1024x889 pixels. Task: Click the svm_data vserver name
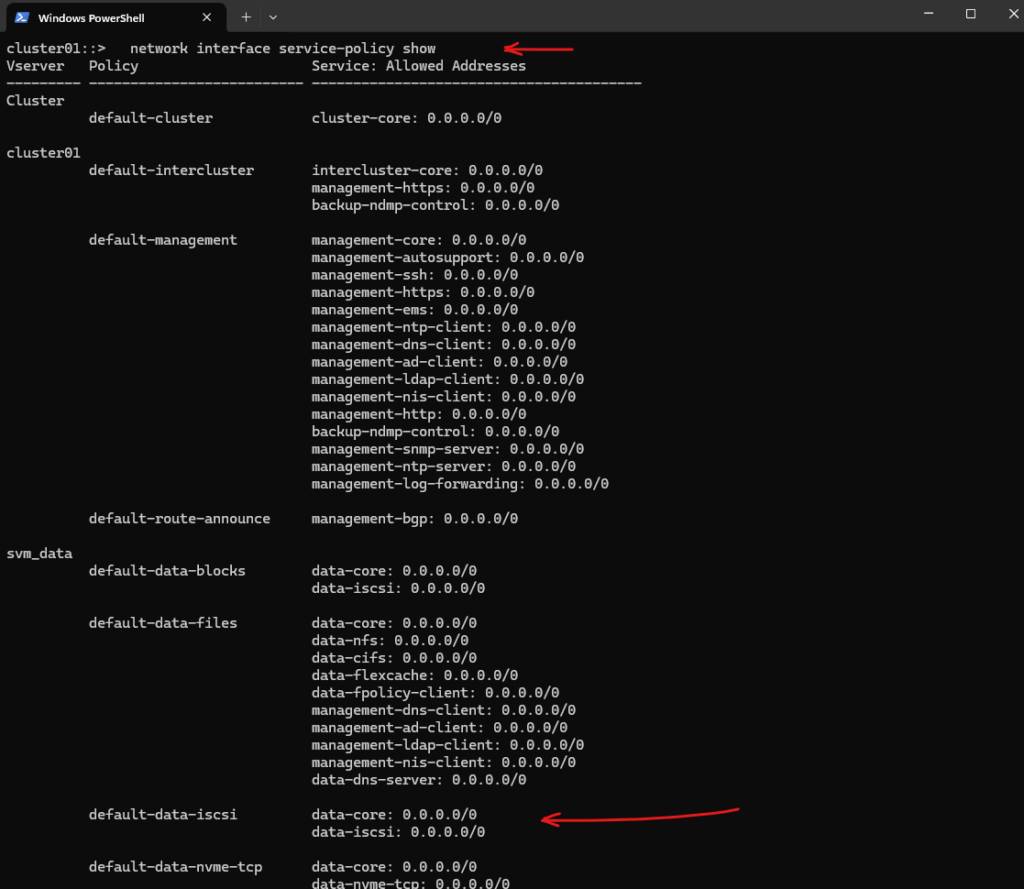(x=39, y=554)
